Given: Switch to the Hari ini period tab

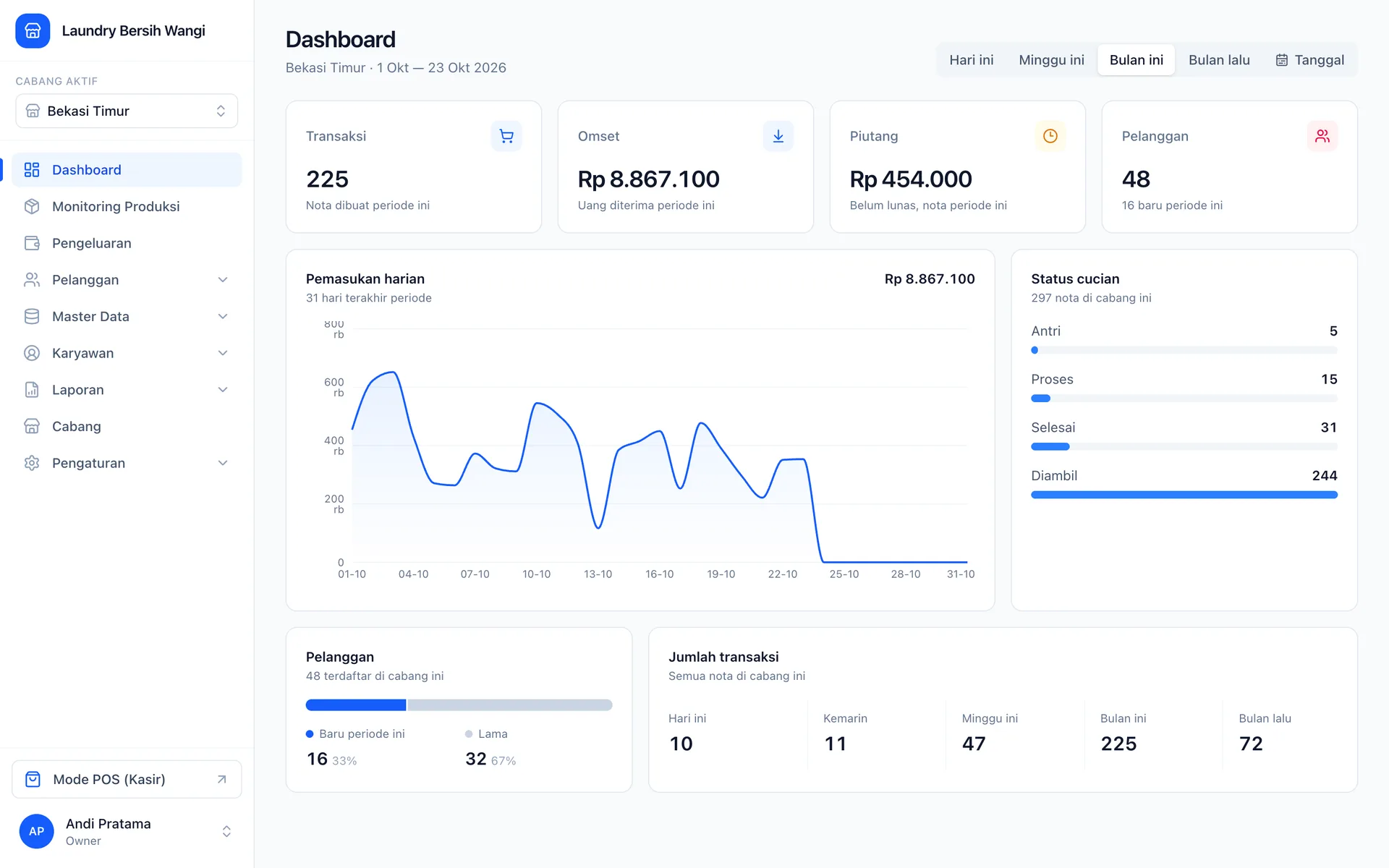Looking at the screenshot, I should coord(971,60).
